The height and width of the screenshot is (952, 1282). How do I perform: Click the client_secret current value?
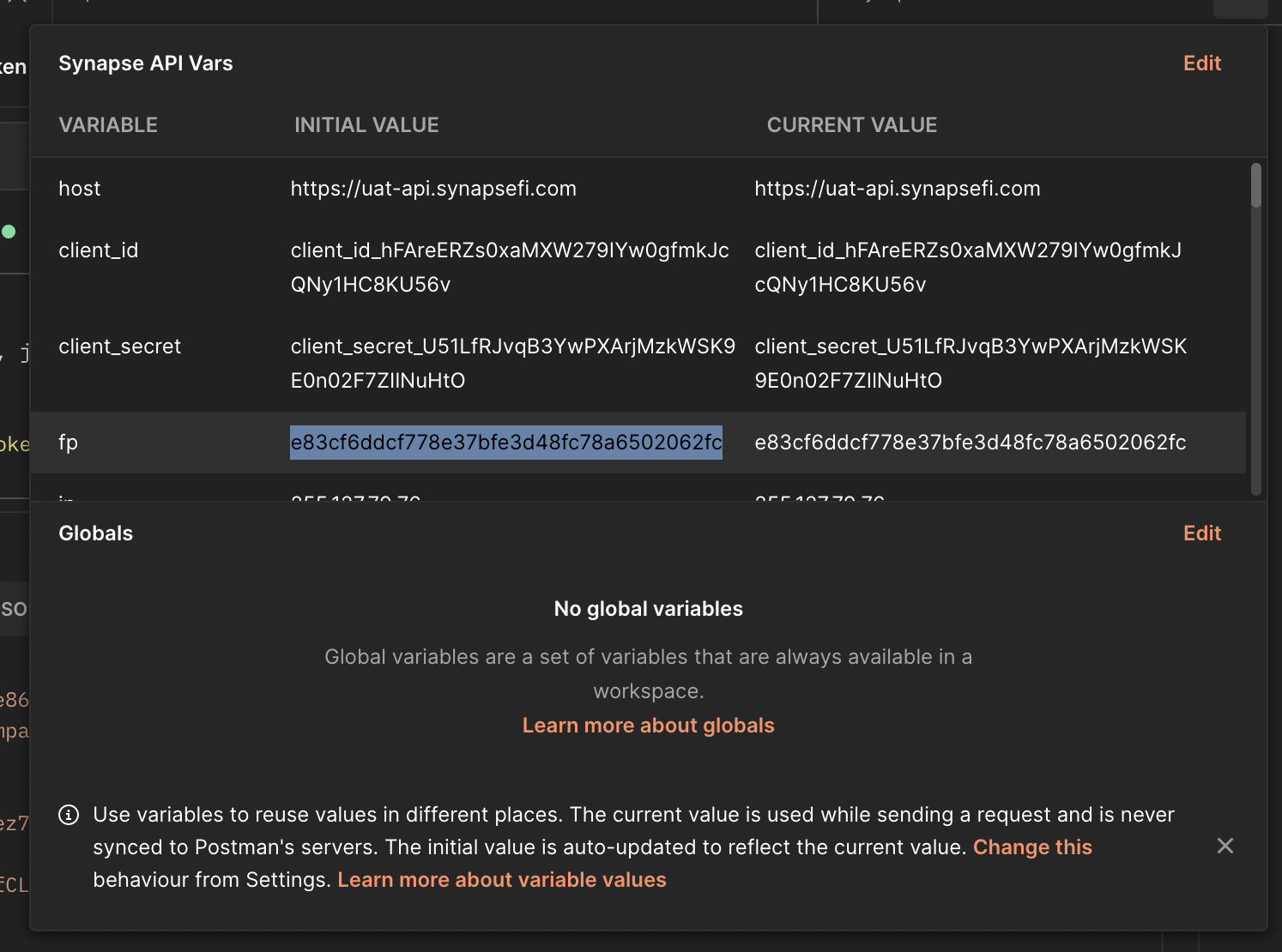(x=971, y=364)
